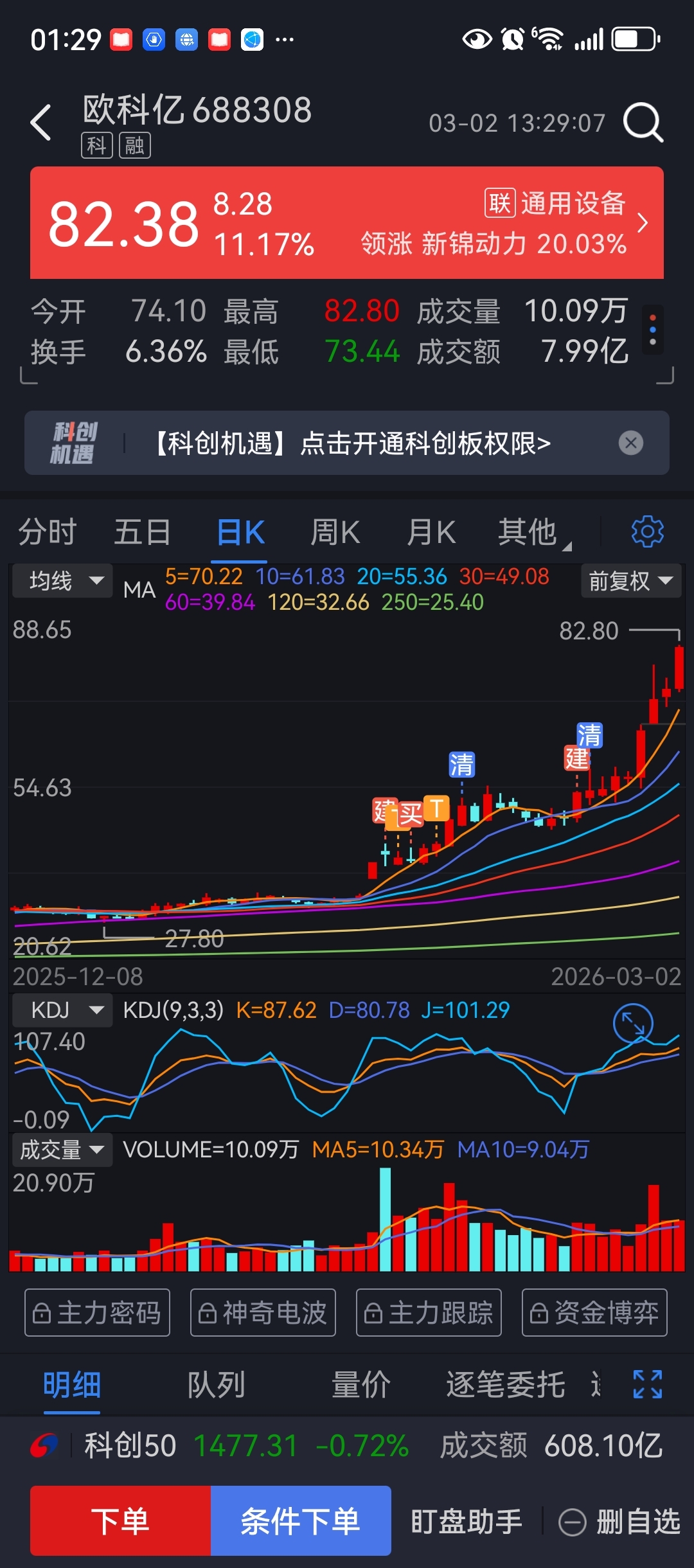The image size is (694, 1568).
Task: Expand the details panel fullscreen icon
Action: pyautogui.click(x=647, y=1384)
